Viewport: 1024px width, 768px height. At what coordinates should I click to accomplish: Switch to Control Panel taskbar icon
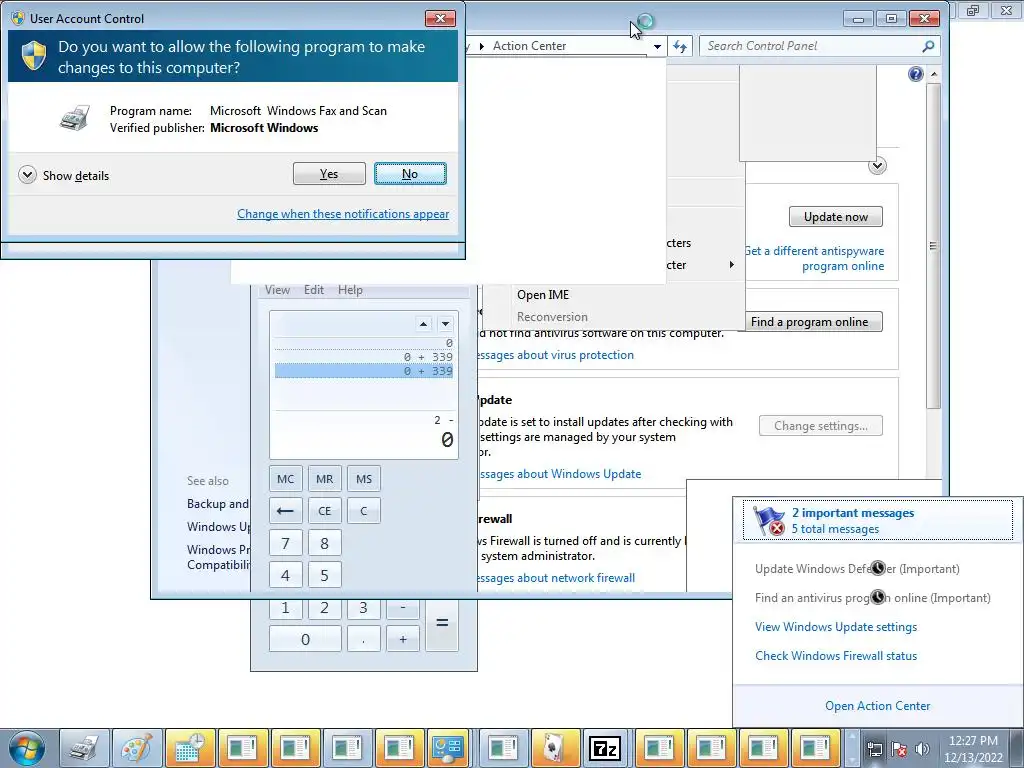(x=447, y=748)
